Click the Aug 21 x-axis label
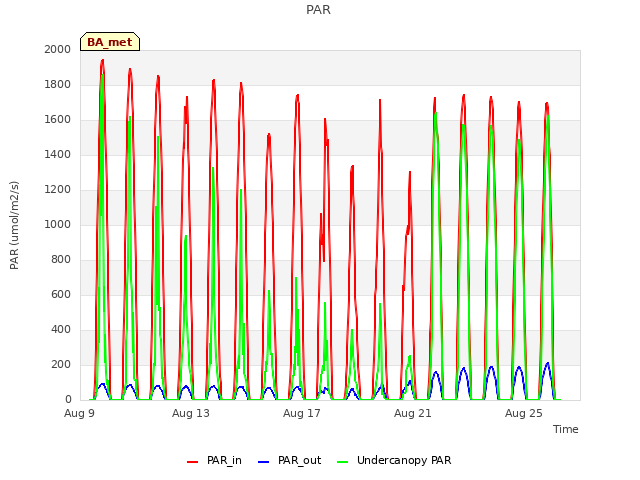 tap(413, 413)
